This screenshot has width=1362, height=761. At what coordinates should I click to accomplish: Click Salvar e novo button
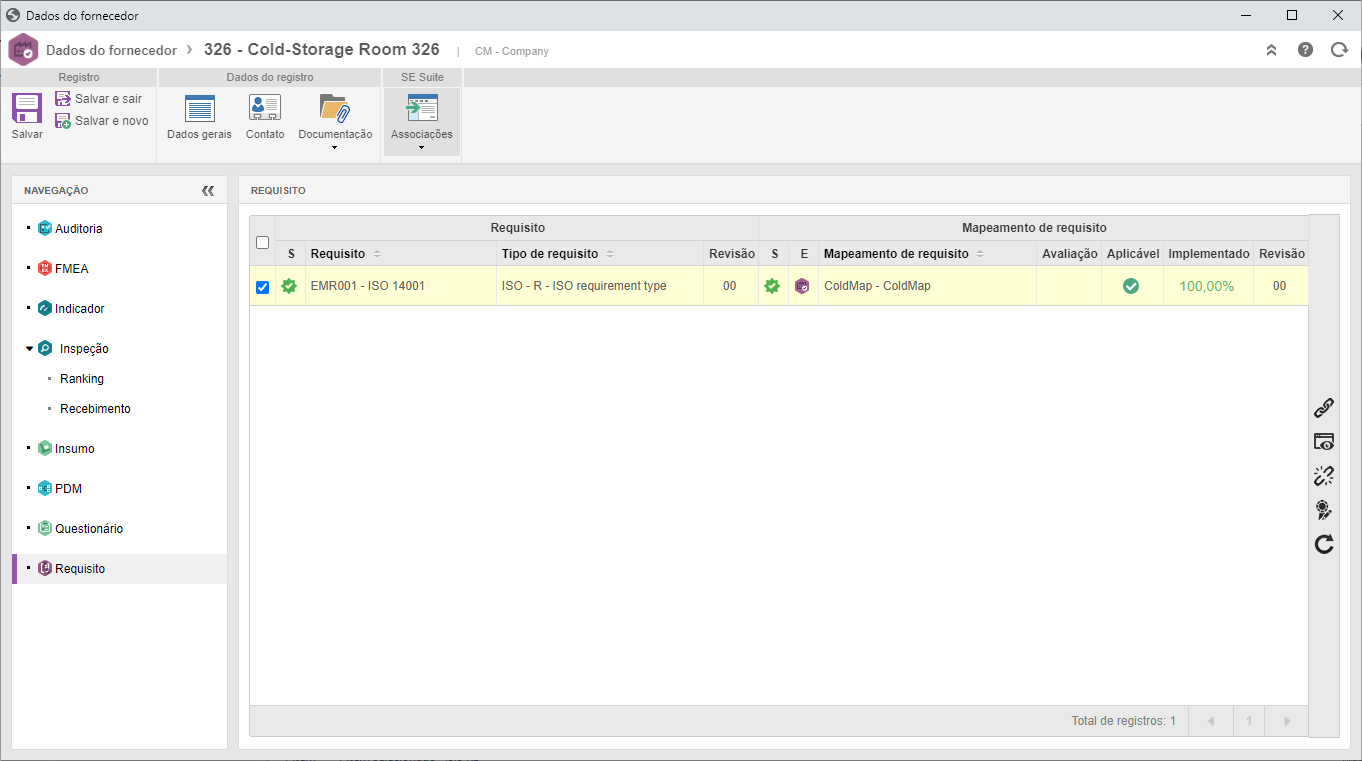[102, 121]
